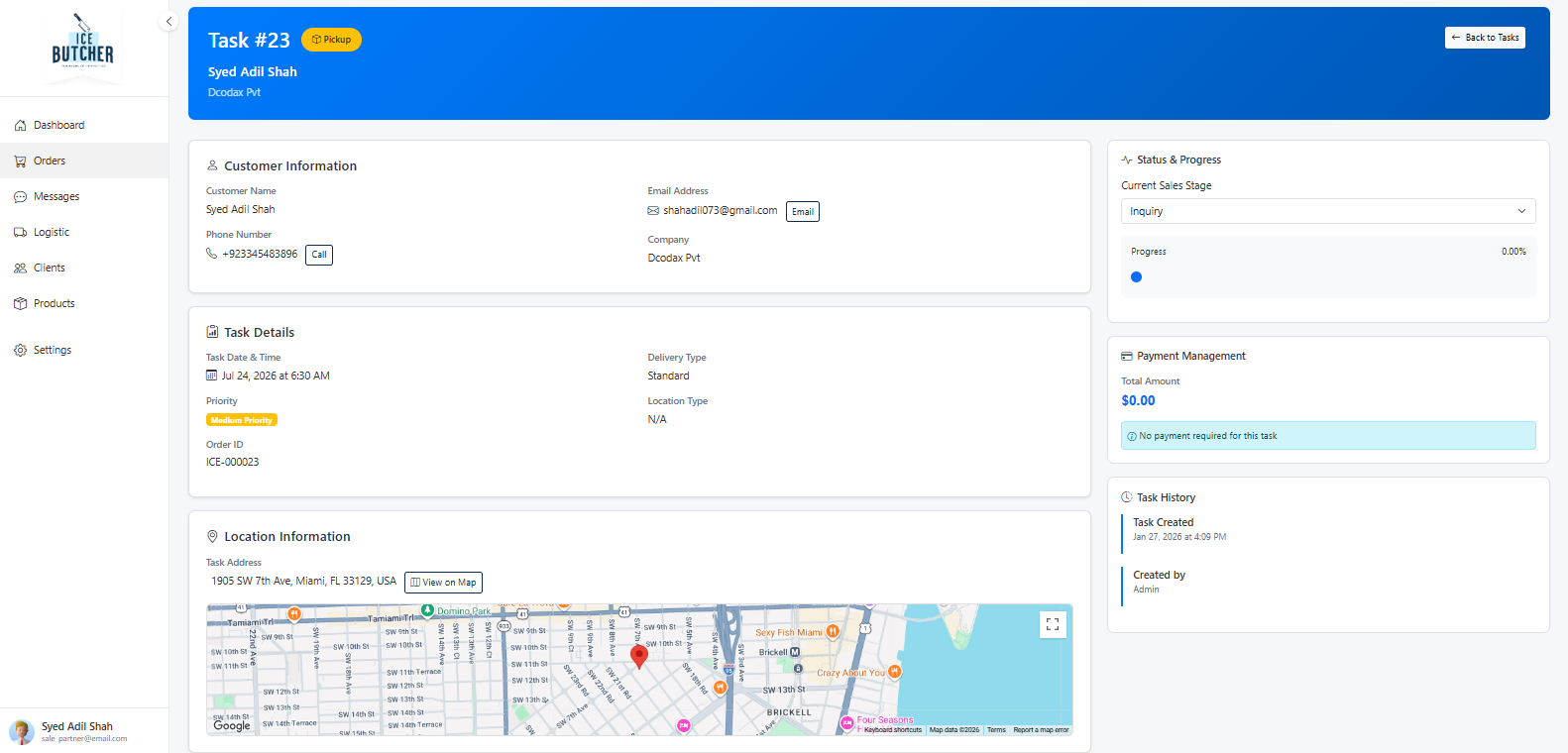Click the Task #23 header title
1568x753 pixels.
249,41
